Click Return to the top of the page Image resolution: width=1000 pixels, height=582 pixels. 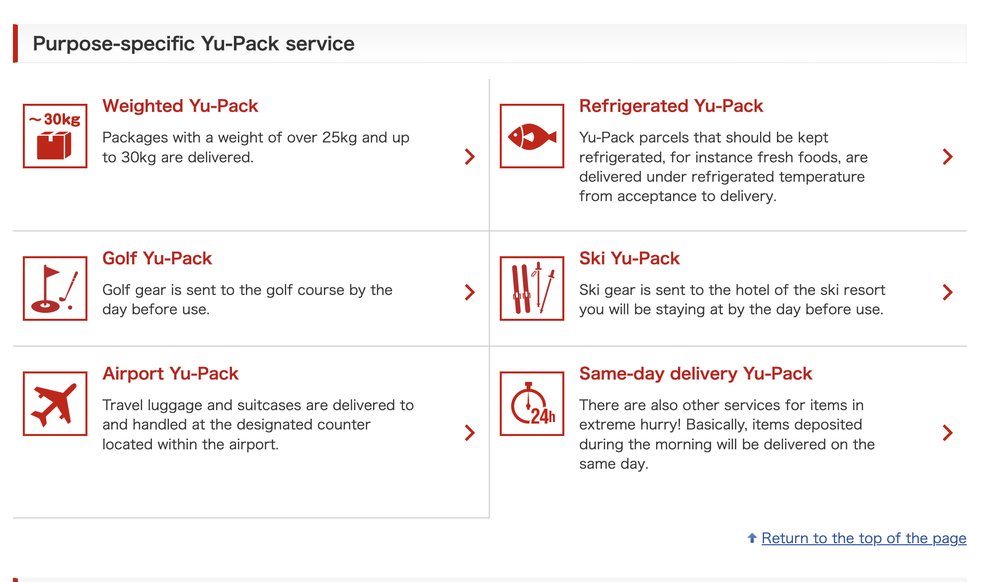pyautogui.click(x=862, y=538)
